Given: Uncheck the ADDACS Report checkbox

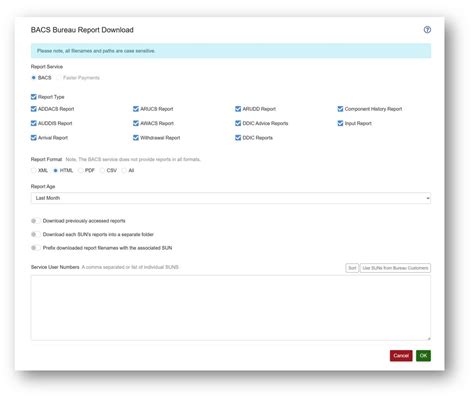Looking at the screenshot, I should [34, 109].
